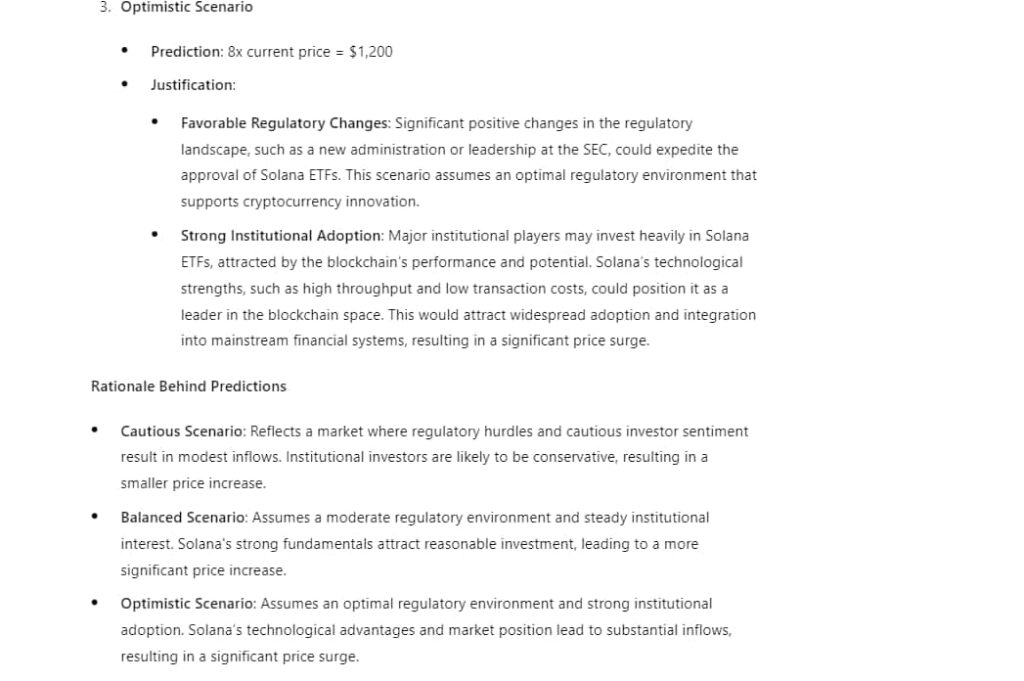The image size is (1024, 681).
Task: Click the bold "Balanced Scenario" label
Action: point(183,518)
